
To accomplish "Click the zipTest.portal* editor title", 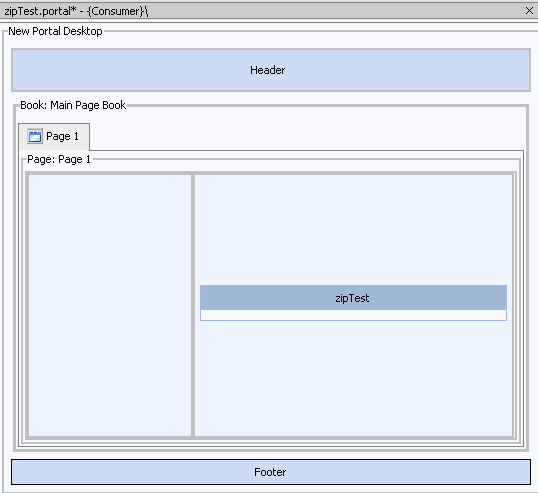I will pyautogui.click(x=76, y=11).
